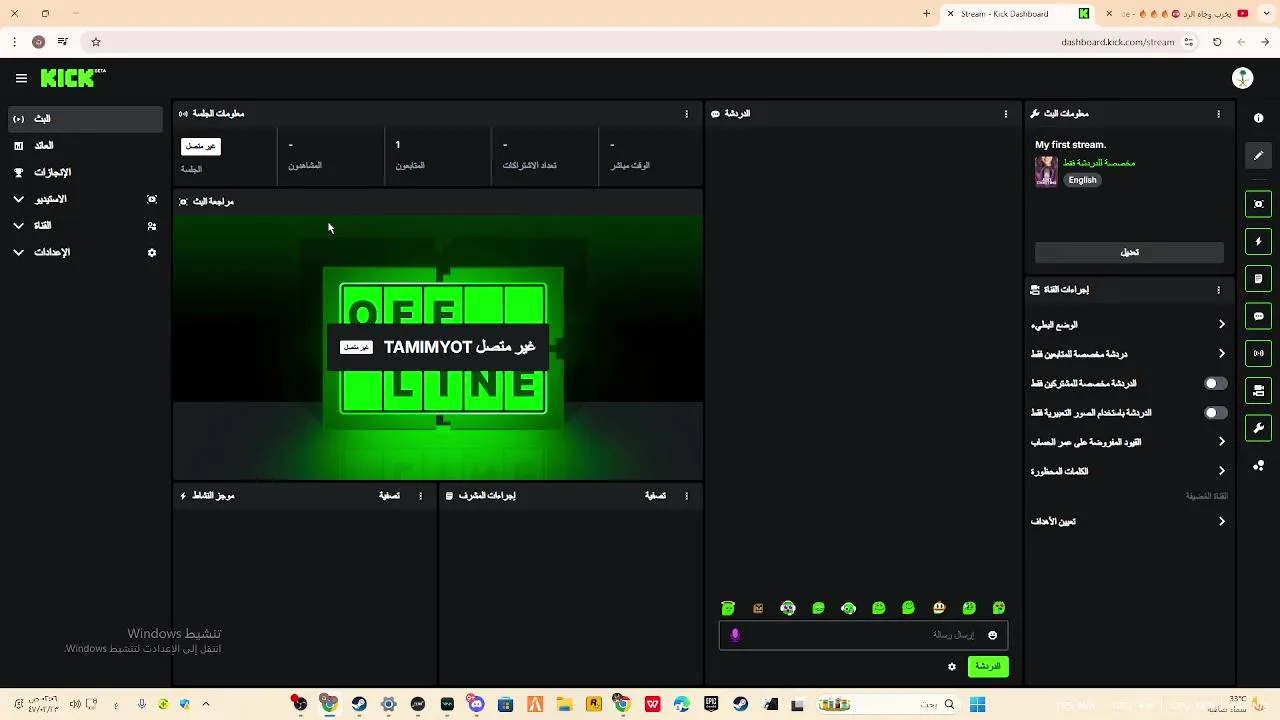Expand the الإعدادات section chevron
The width and height of the screenshot is (1280, 720).
[18, 253]
